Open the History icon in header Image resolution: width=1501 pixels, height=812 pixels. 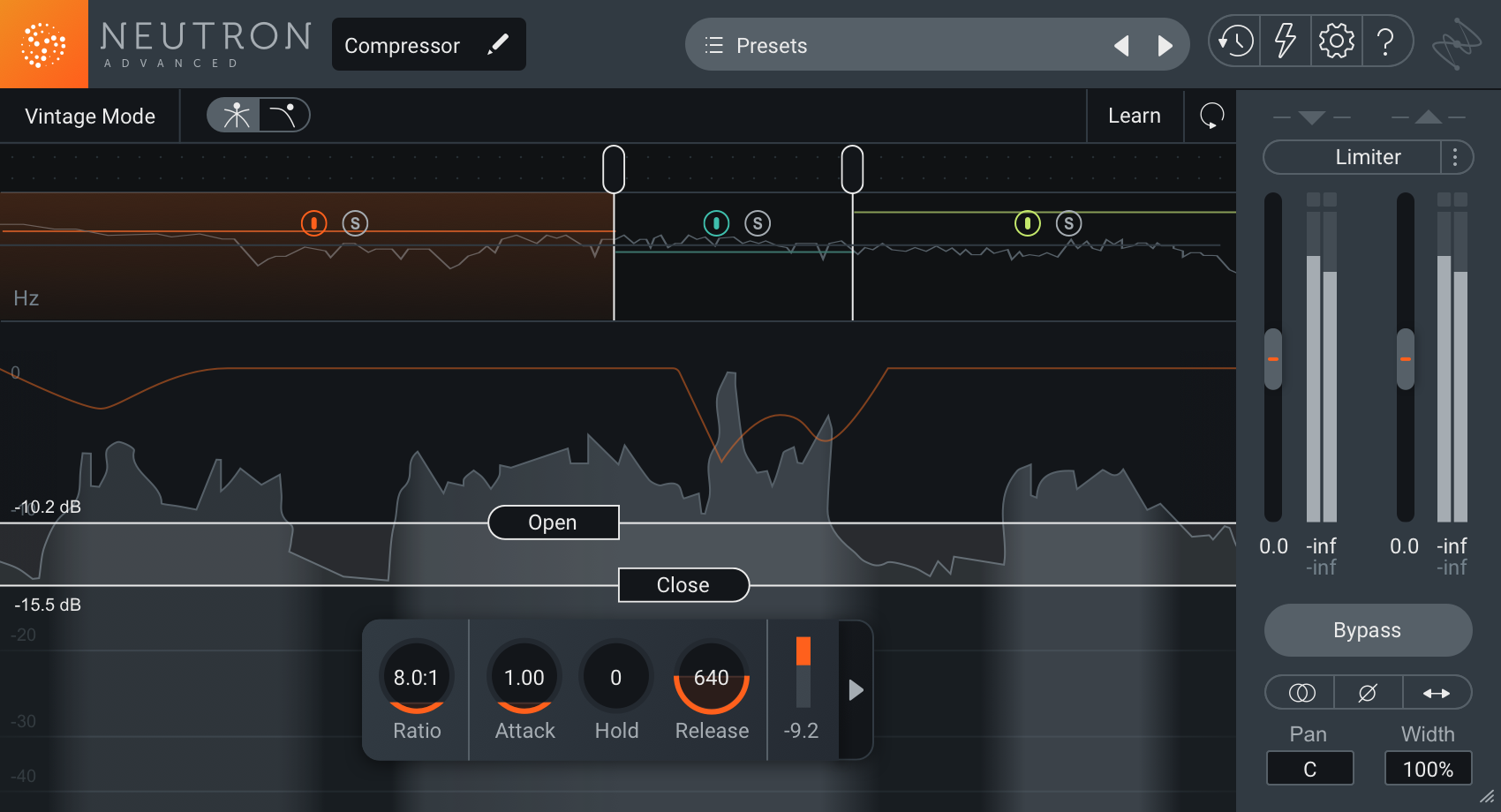pyautogui.click(x=1234, y=41)
